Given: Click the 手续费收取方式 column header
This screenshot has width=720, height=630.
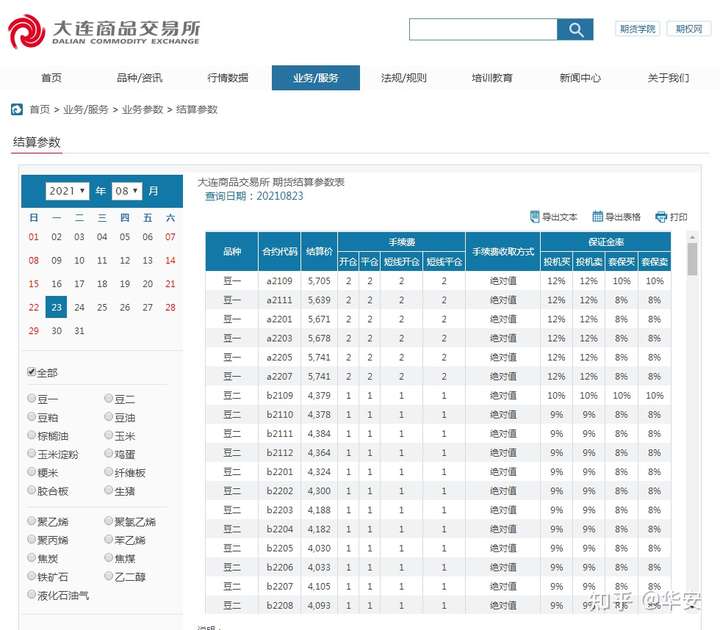Looking at the screenshot, I should (x=503, y=251).
